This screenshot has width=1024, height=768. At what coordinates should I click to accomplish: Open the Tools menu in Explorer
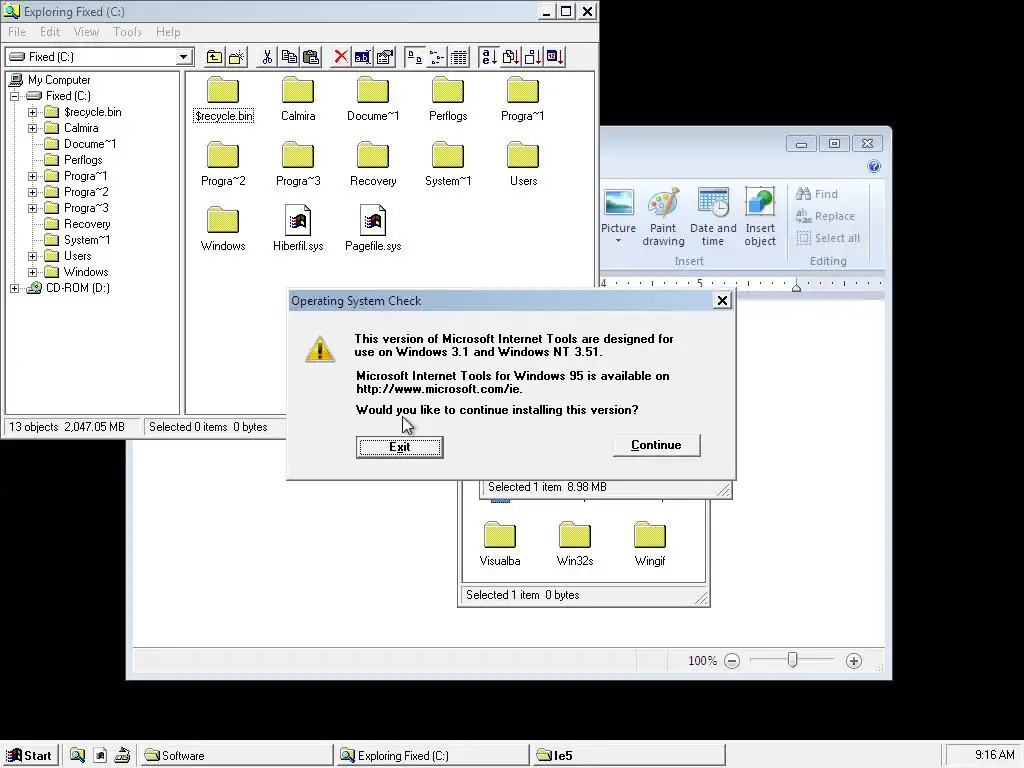(x=127, y=32)
